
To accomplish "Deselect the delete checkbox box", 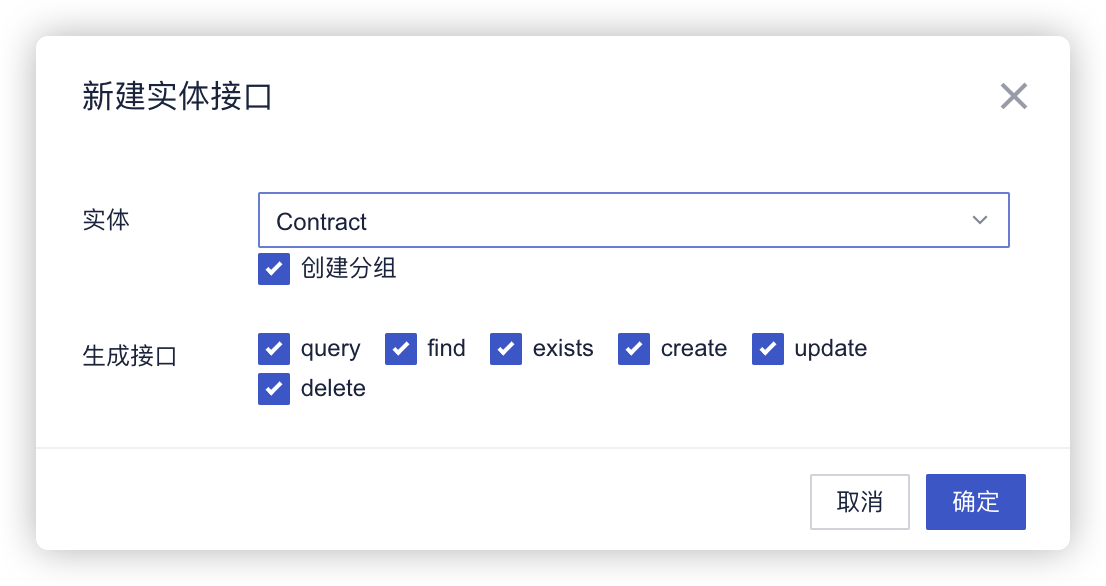I will pos(274,389).
